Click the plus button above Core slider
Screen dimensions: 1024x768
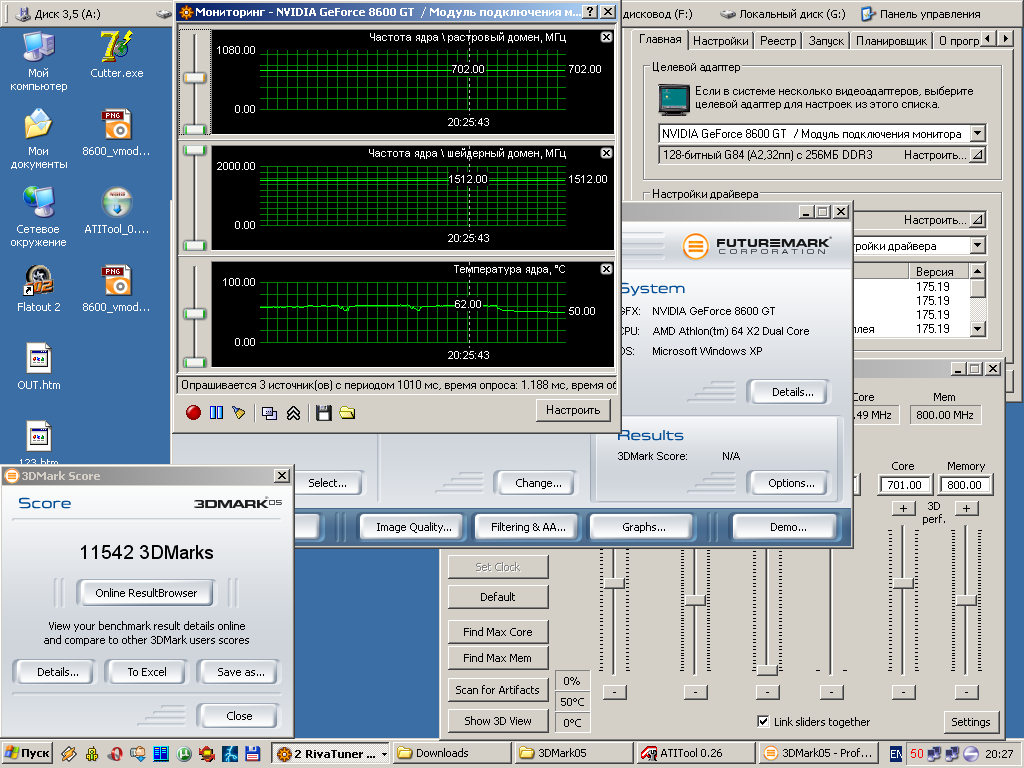coord(904,508)
